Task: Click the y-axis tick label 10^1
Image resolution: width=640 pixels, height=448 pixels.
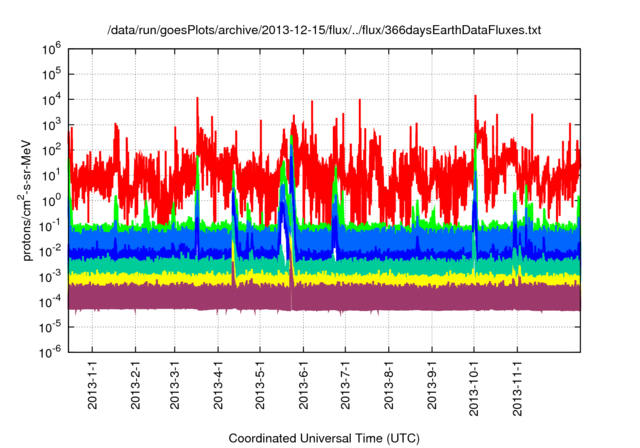Action: (x=51, y=175)
